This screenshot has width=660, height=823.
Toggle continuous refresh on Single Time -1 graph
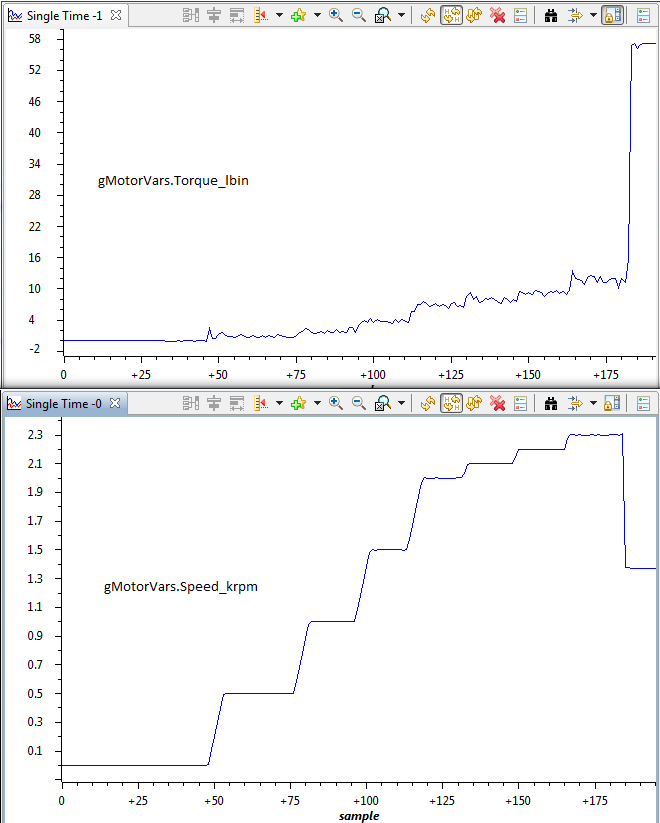pos(451,15)
